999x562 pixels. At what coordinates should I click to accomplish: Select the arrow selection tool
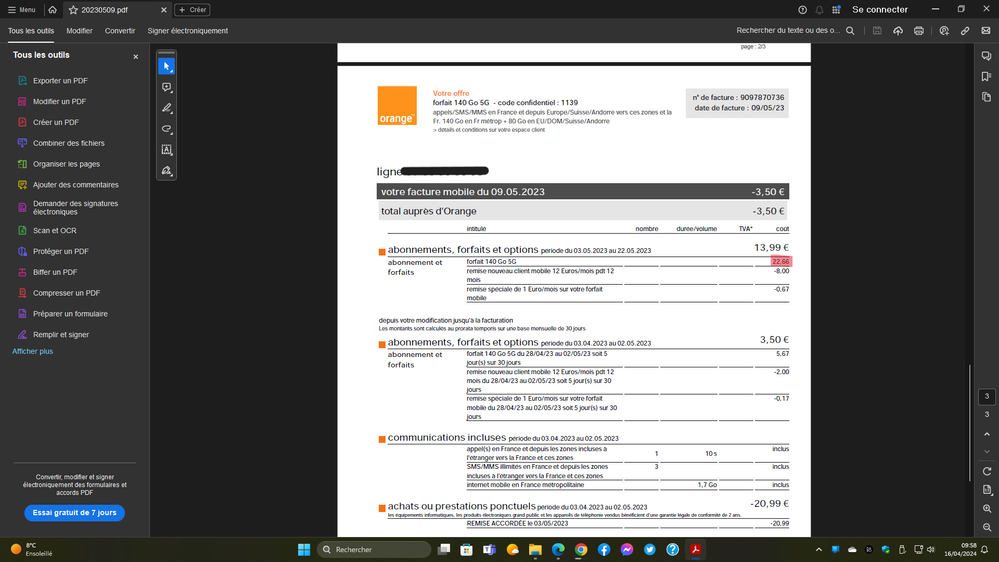click(x=167, y=67)
